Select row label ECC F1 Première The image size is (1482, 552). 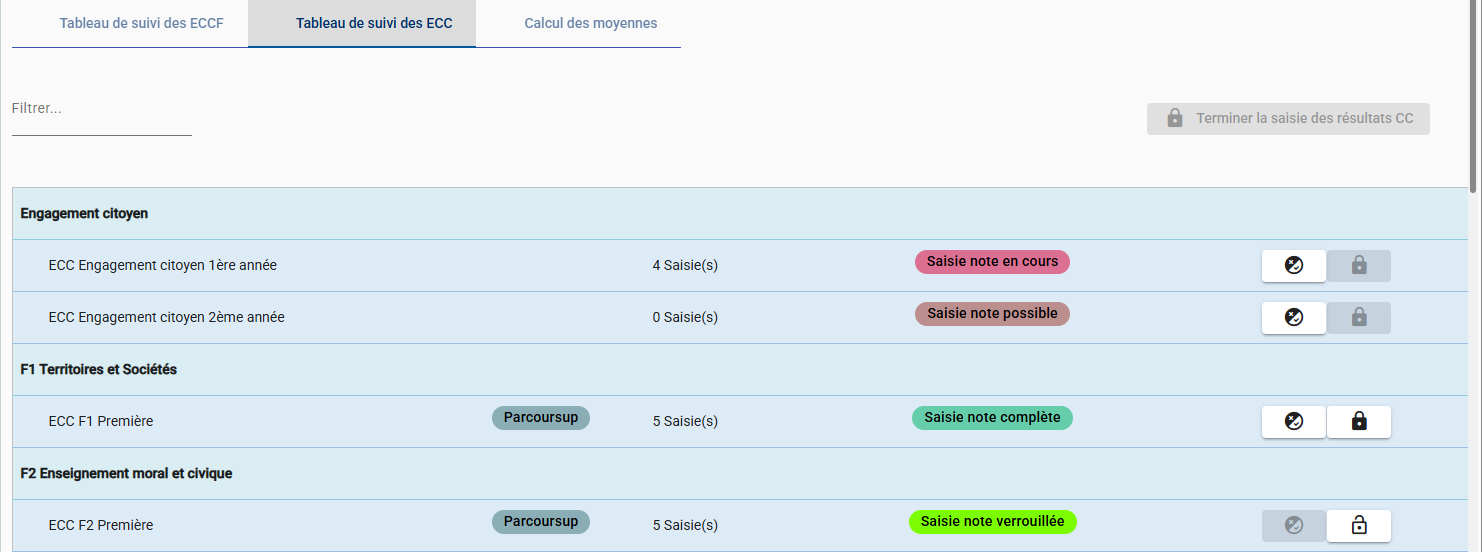click(x=101, y=422)
